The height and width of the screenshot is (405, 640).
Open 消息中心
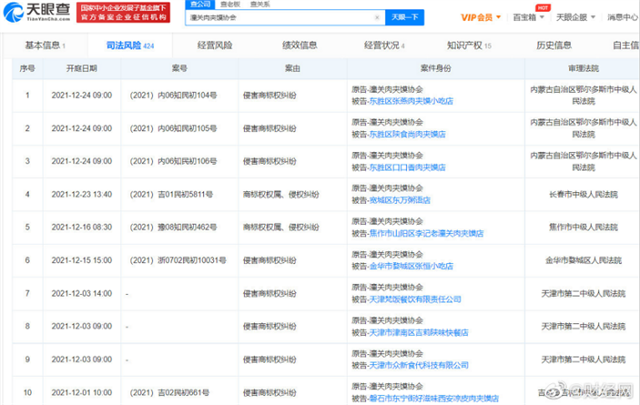point(622,18)
